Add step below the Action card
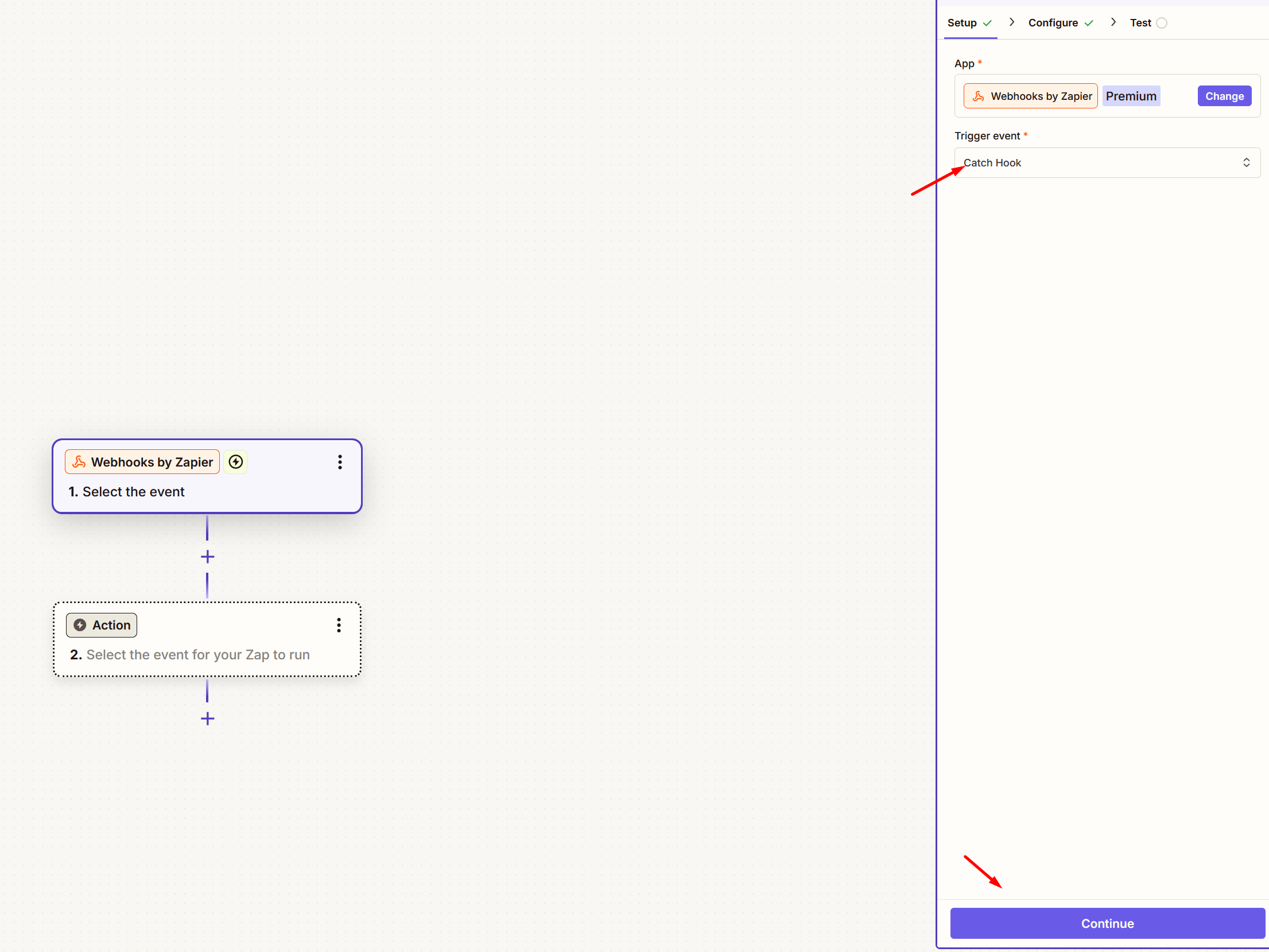This screenshot has height=952, width=1269. coord(207,718)
